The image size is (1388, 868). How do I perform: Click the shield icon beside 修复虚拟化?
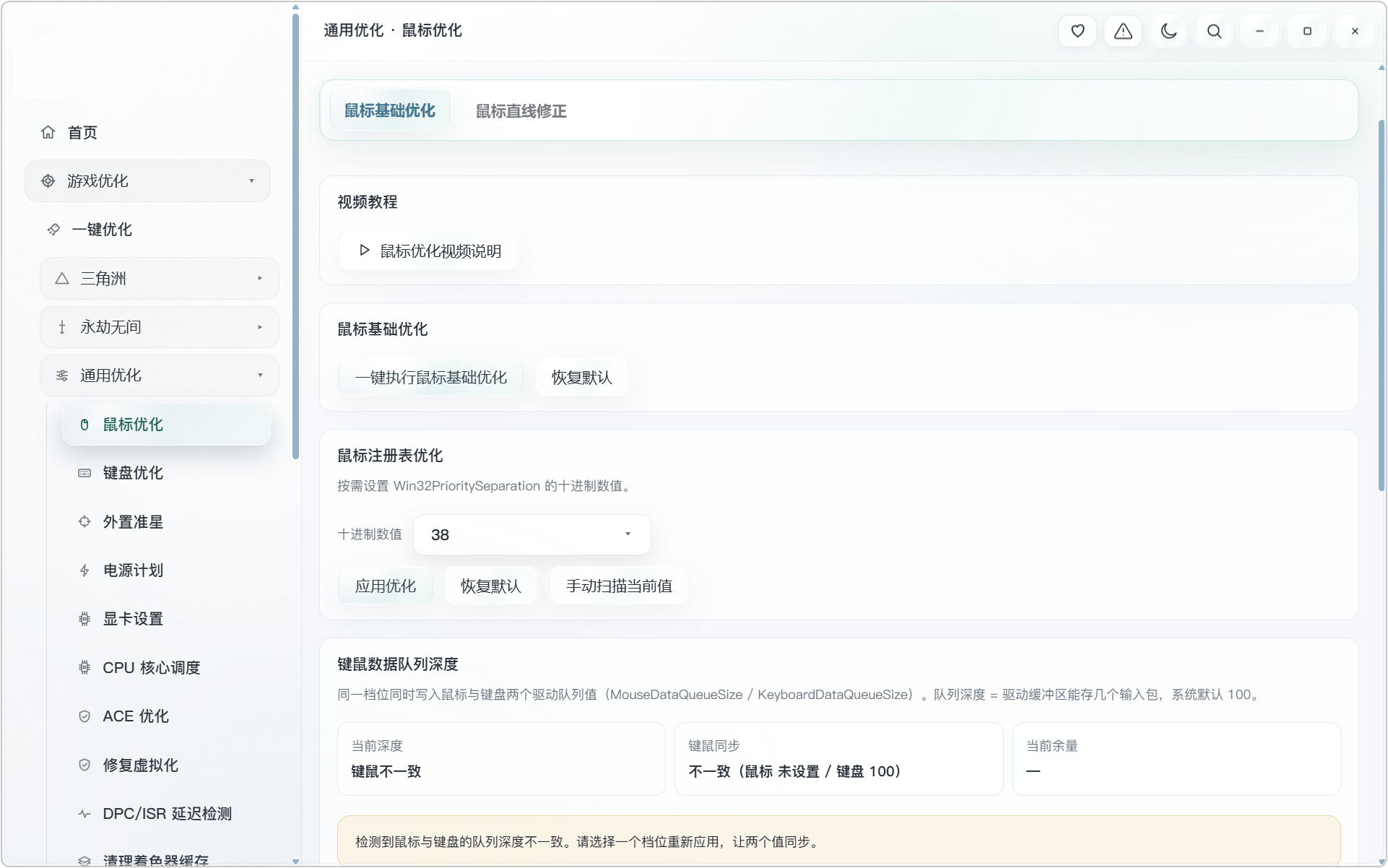click(x=84, y=765)
